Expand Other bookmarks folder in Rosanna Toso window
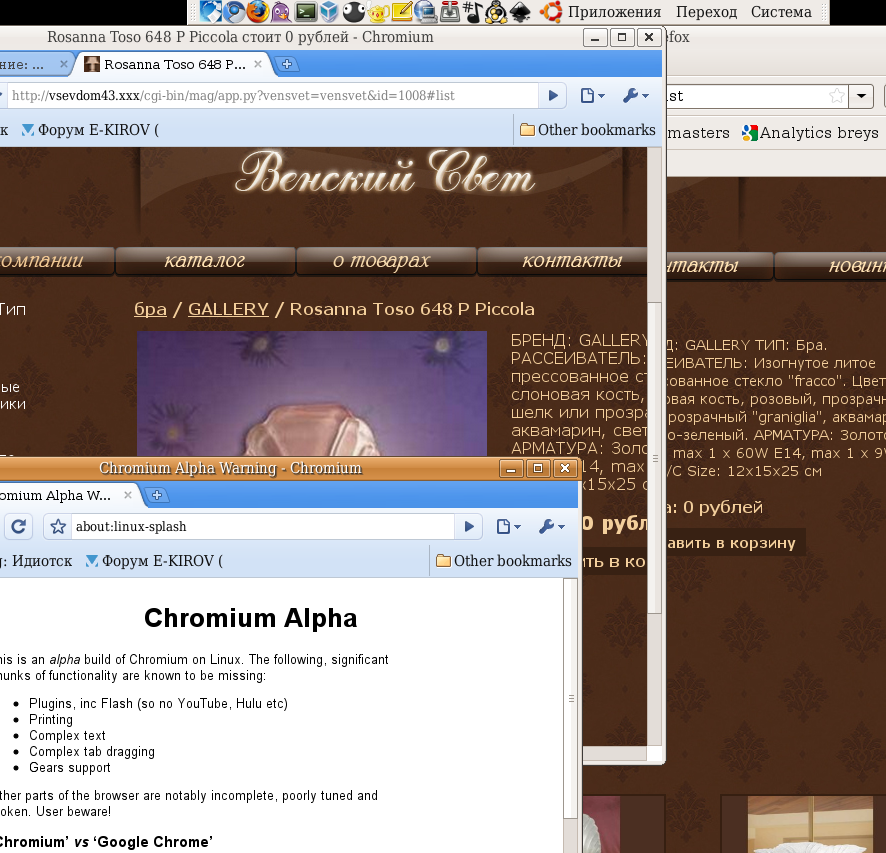Screen dimensions: 886x853 587,130
